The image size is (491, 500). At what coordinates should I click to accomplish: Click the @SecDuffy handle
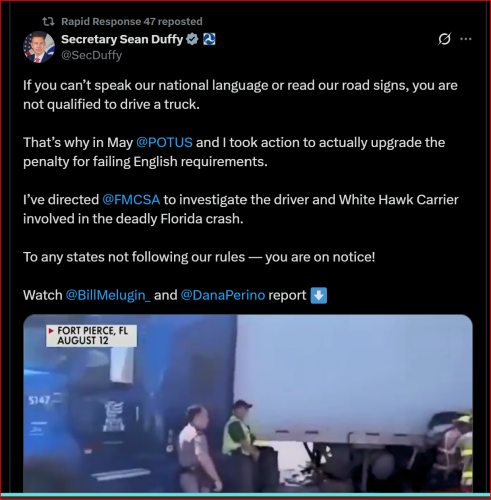[92, 55]
